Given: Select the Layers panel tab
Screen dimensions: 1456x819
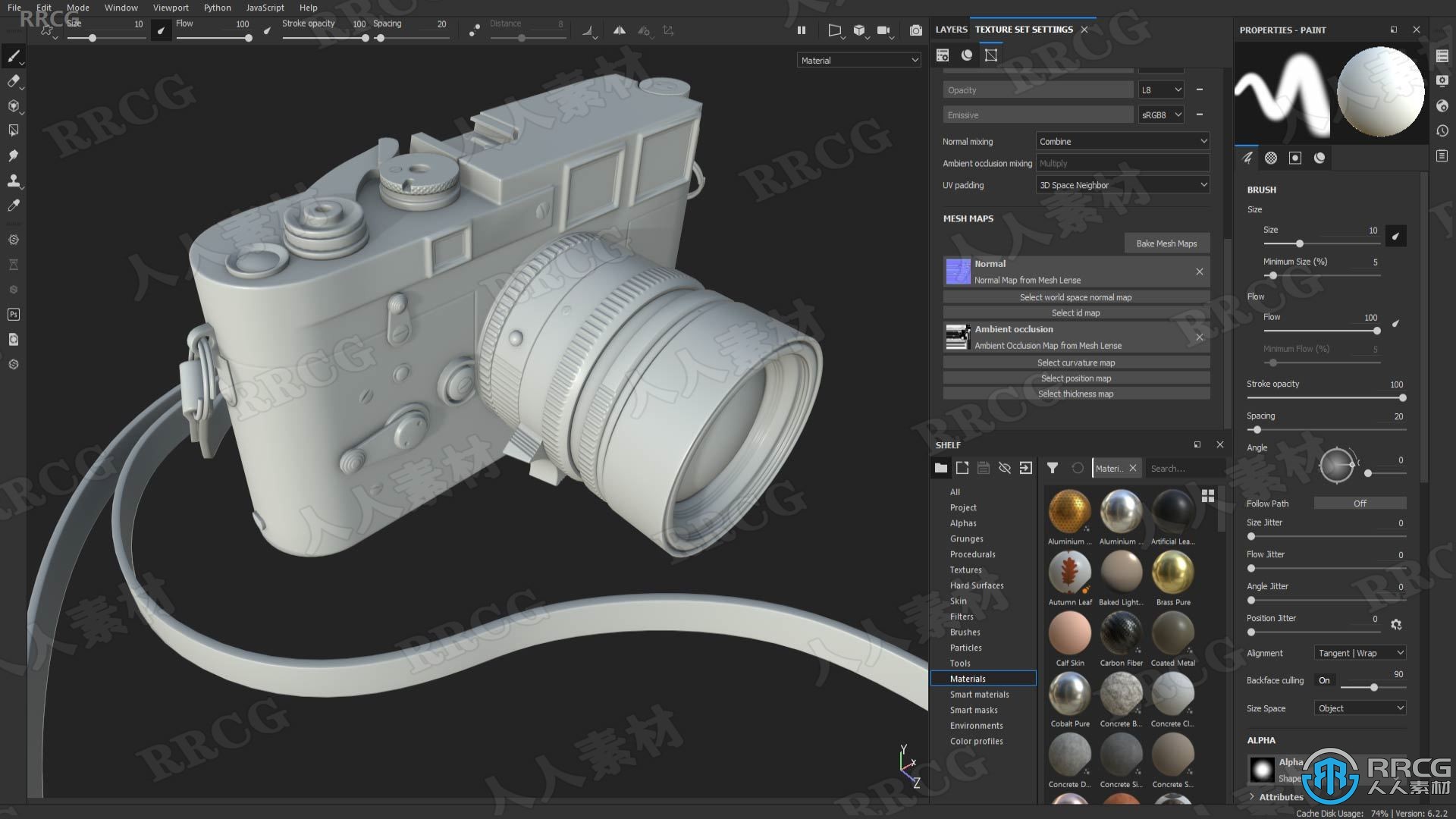Looking at the screenshot, I should (950, 29).
